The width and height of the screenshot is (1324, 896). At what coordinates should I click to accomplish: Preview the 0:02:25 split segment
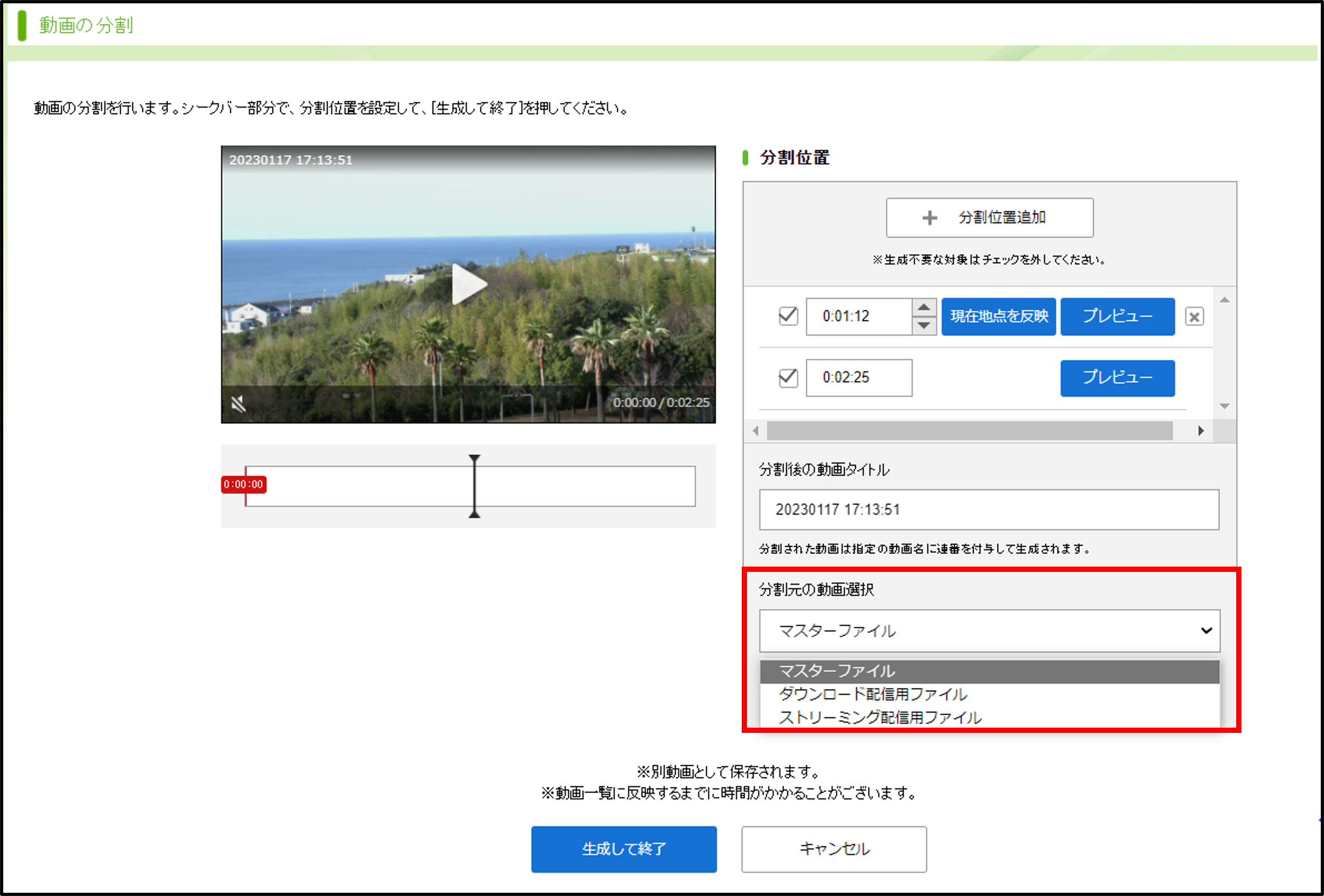click(x=1117, y=377)
